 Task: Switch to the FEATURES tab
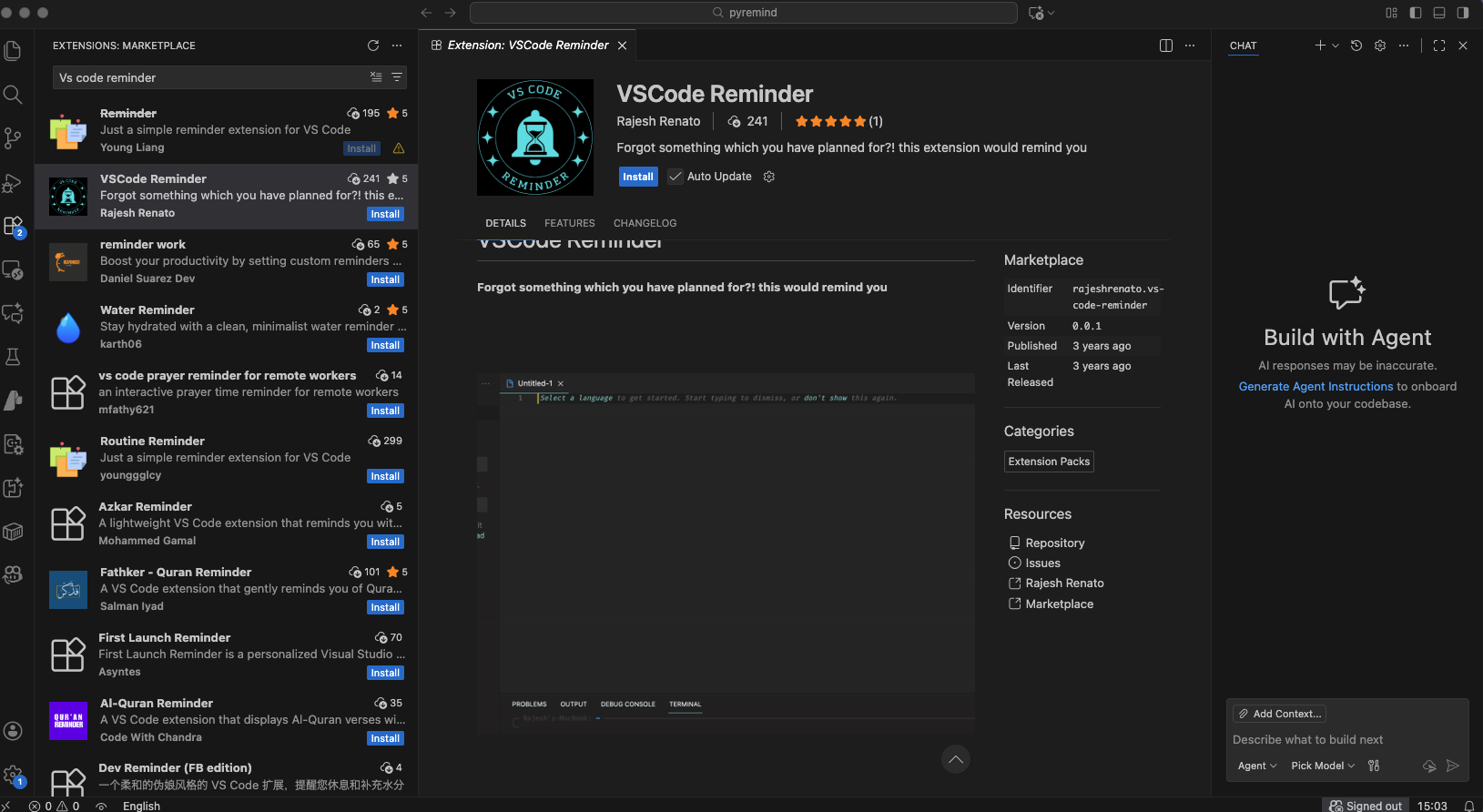click(x=570, y=223)
